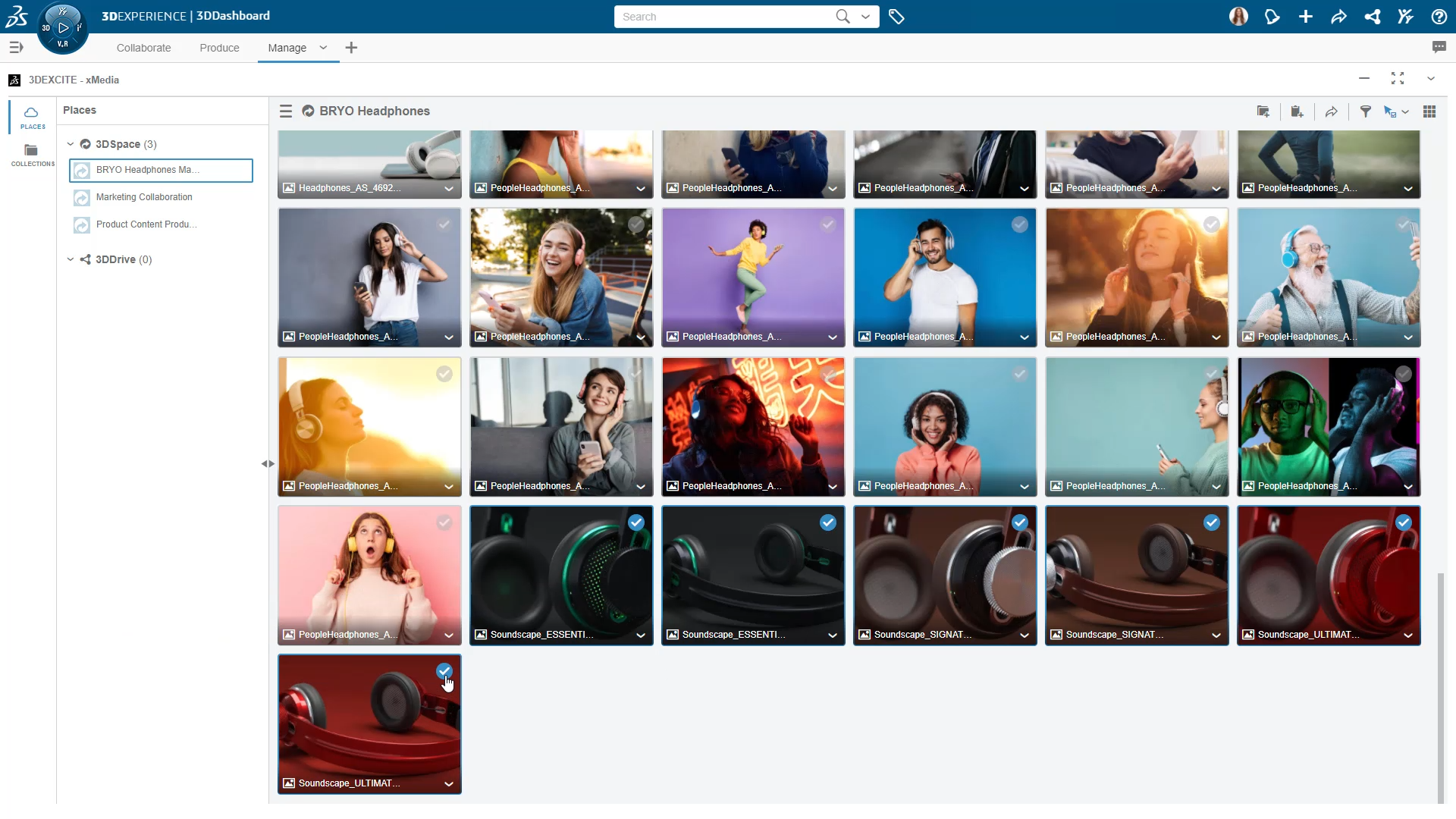Check the pink background girl image checkbox

point(444,522)
